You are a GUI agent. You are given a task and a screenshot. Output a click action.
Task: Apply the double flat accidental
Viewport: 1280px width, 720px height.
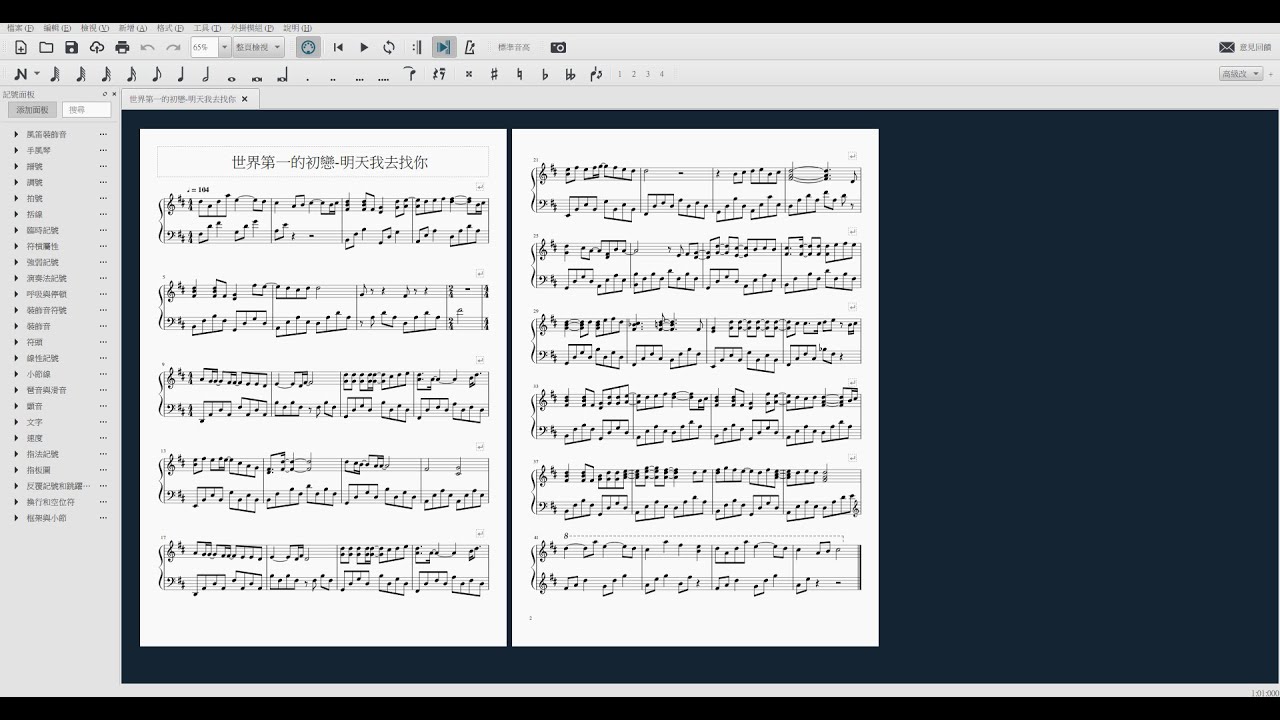tap(570, 74)
